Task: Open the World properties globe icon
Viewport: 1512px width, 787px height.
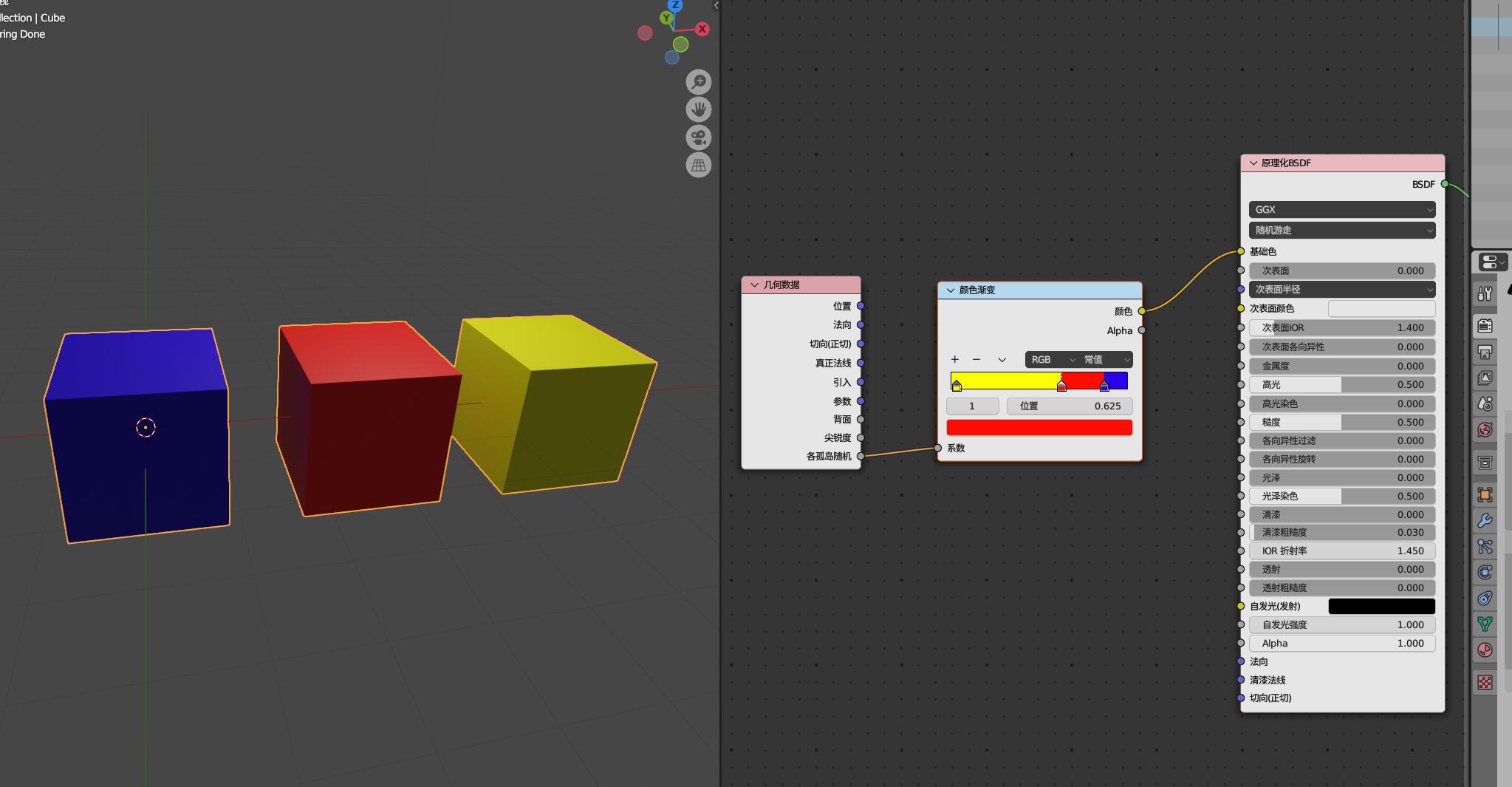Action: (1485, 429)
